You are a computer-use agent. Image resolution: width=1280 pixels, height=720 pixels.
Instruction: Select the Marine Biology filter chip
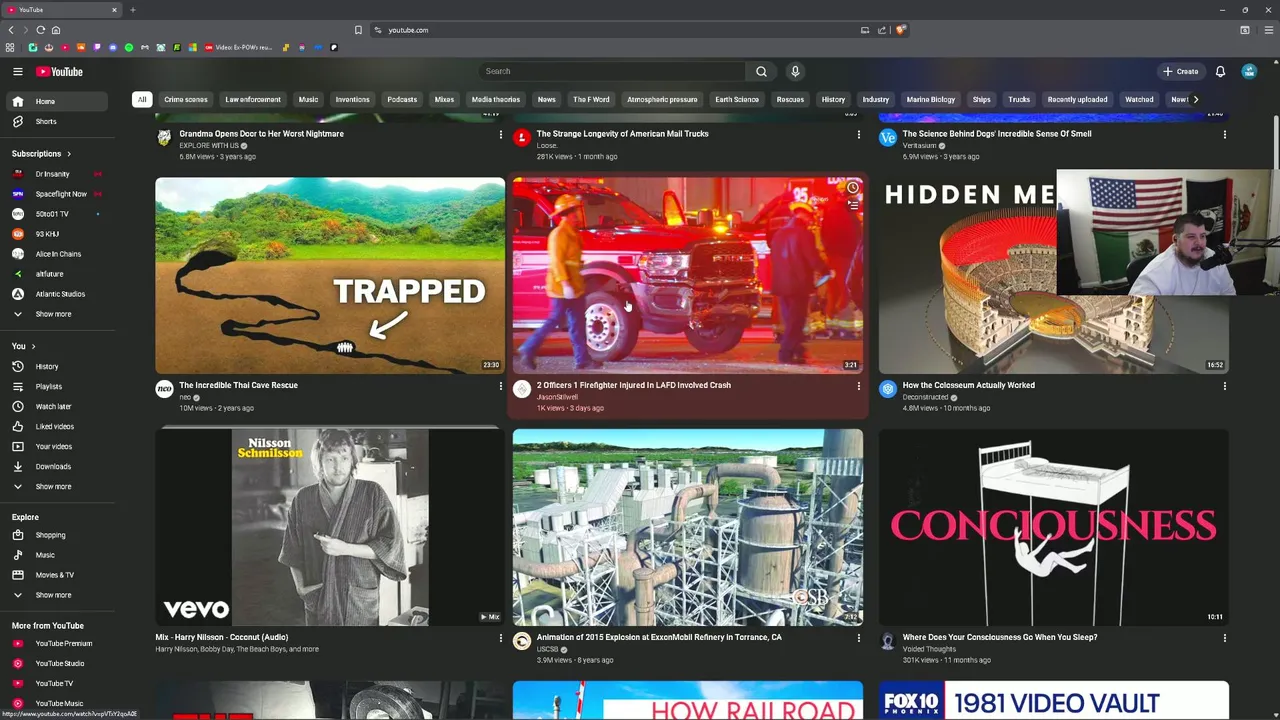pos(930,99)
